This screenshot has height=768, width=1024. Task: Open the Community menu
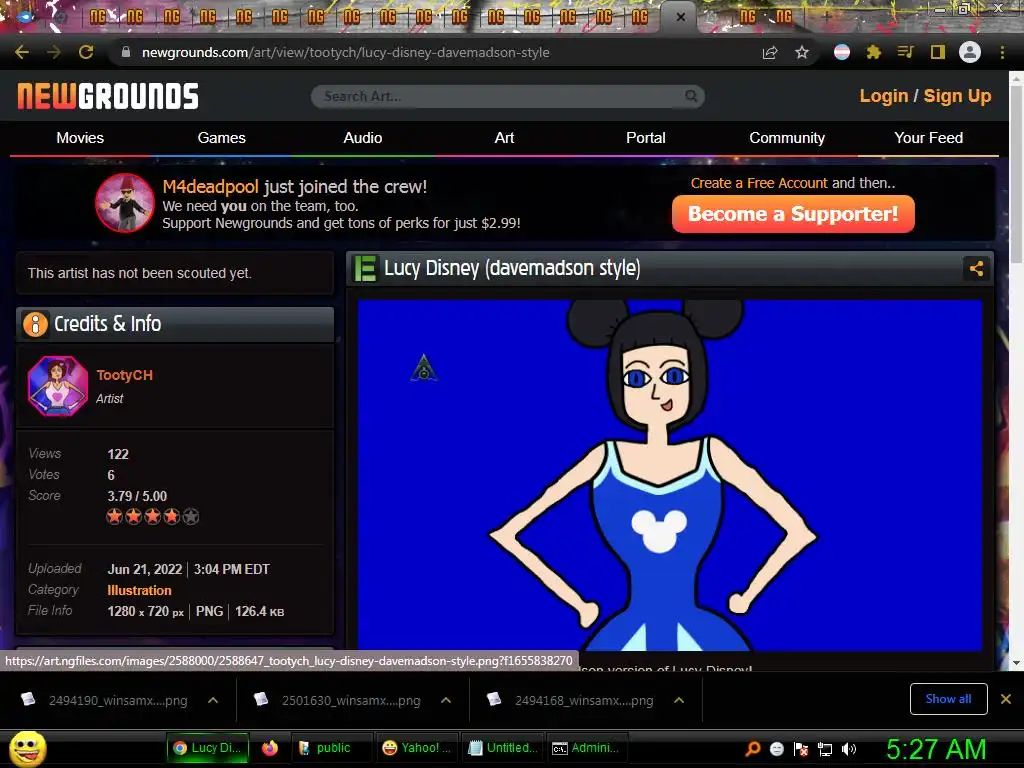[x=787, y=138]
